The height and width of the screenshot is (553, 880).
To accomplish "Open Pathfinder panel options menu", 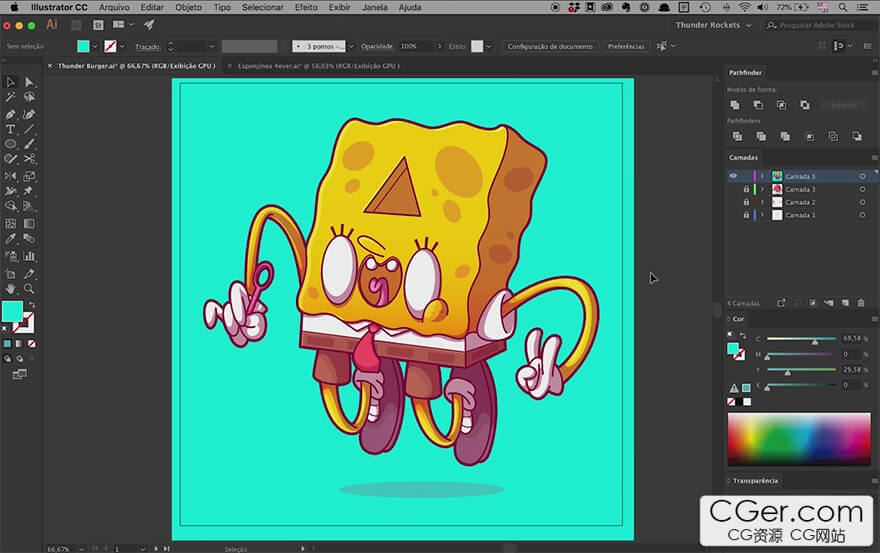I will 874,73.
